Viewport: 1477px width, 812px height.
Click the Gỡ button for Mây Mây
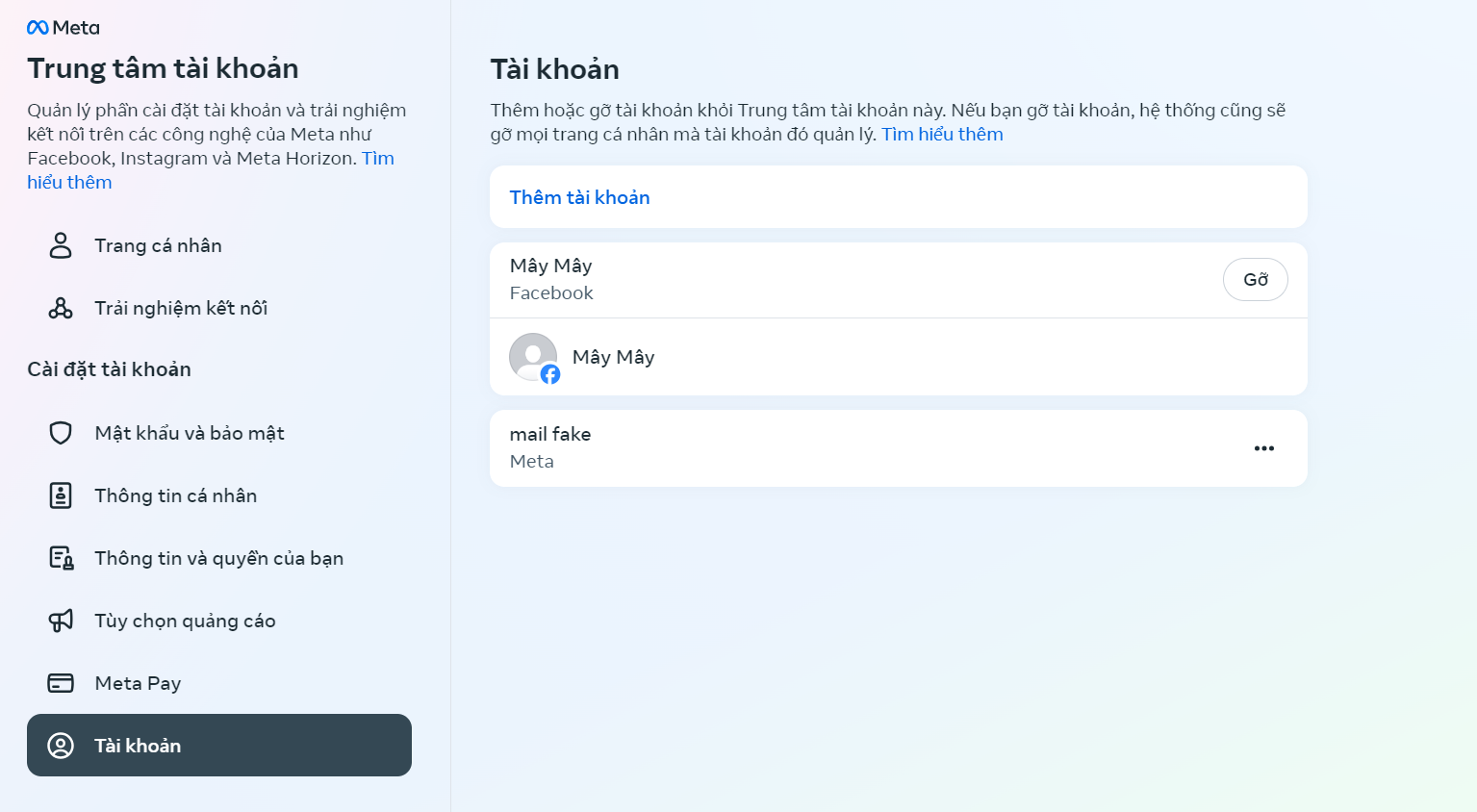point(1256,280)
